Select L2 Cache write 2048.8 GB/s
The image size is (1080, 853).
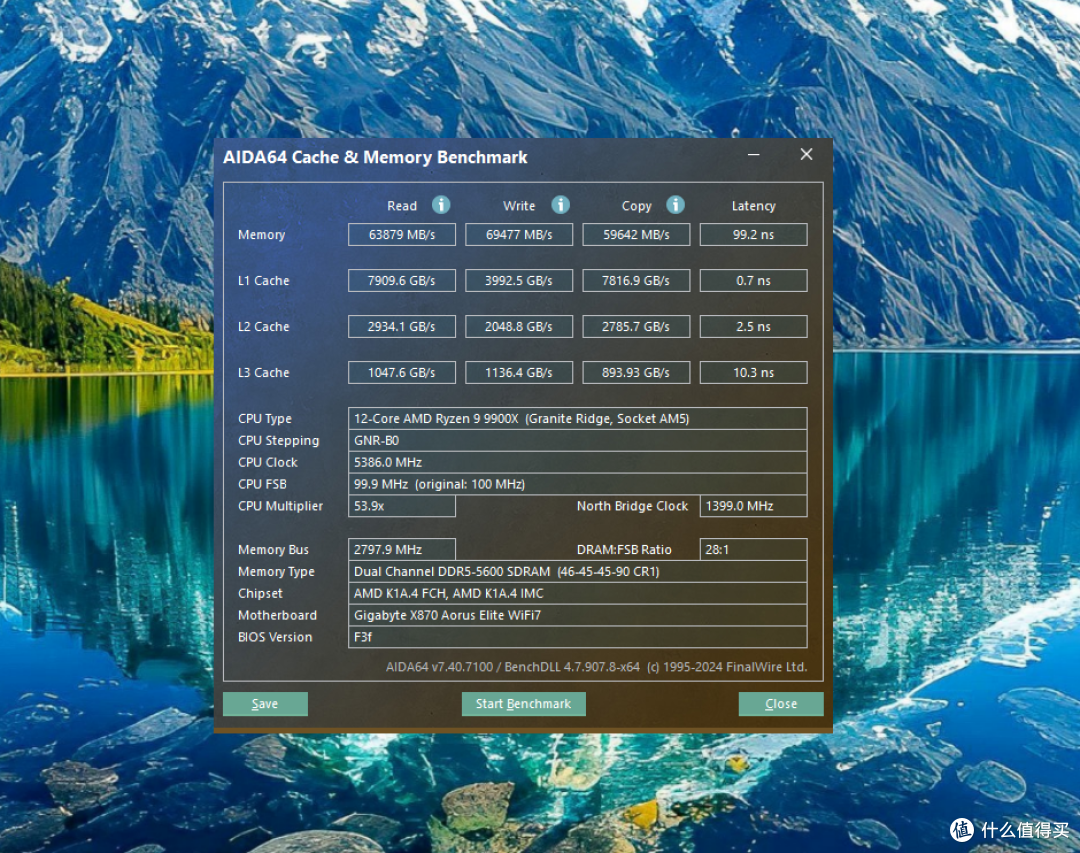(x=519, y=327)
